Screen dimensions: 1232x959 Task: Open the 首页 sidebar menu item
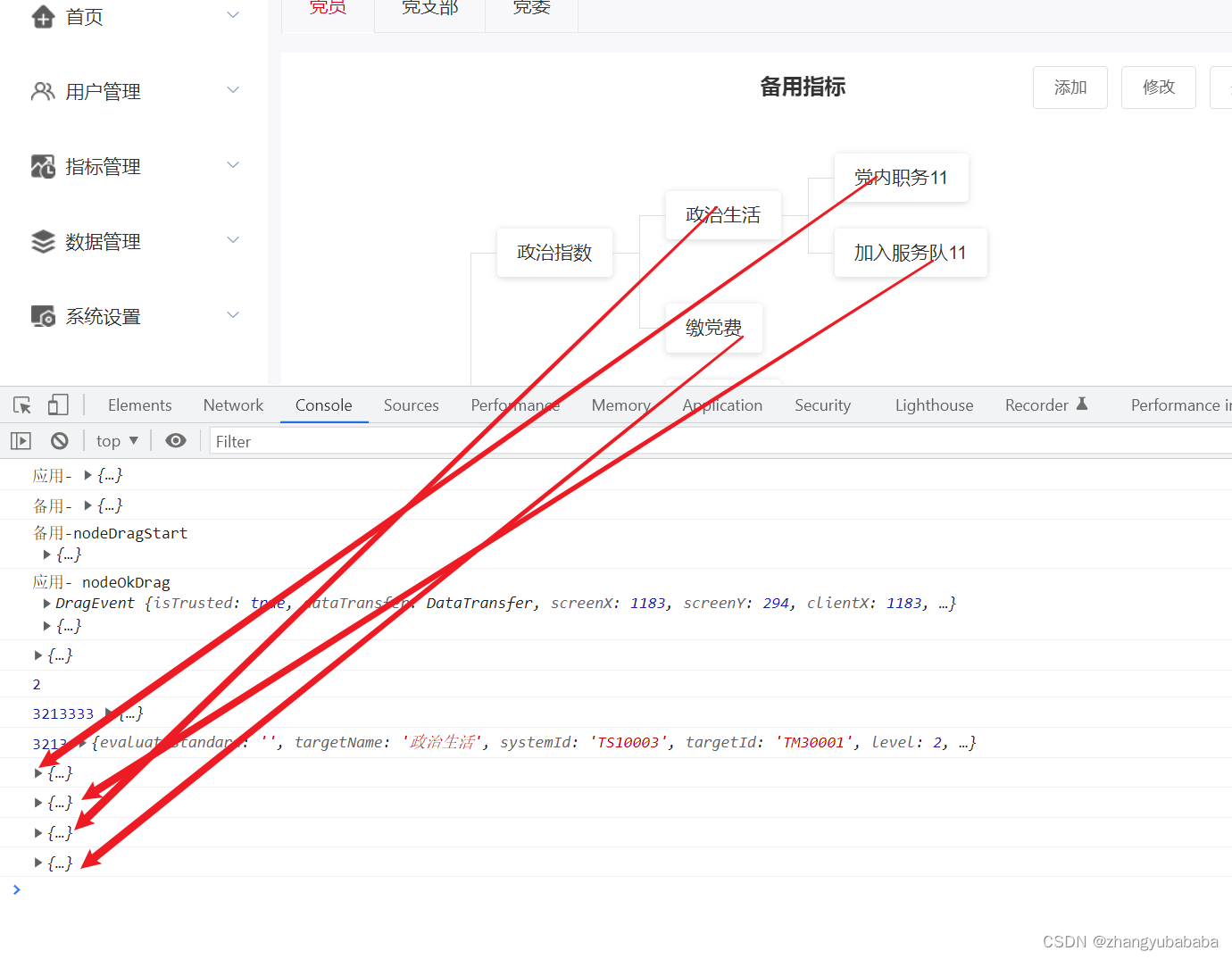click(134, 17)
